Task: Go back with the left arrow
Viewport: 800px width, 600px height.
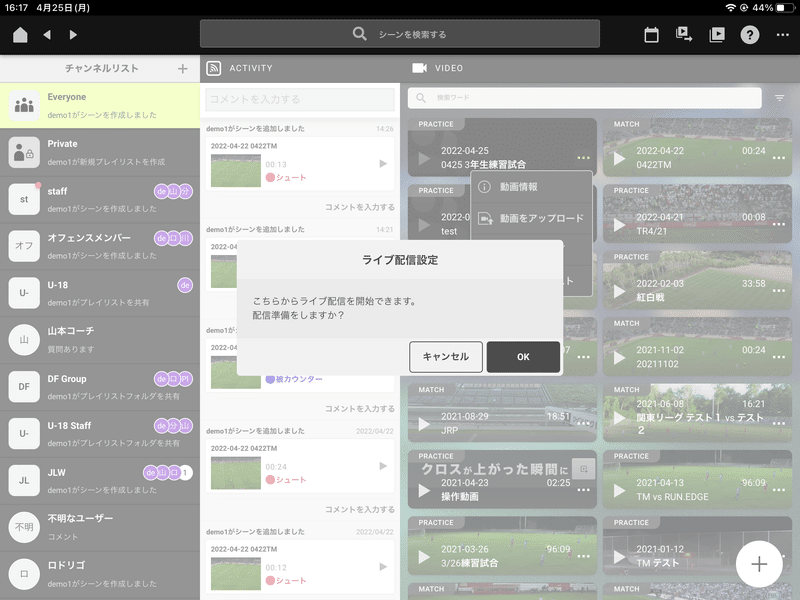Action: 47,35
